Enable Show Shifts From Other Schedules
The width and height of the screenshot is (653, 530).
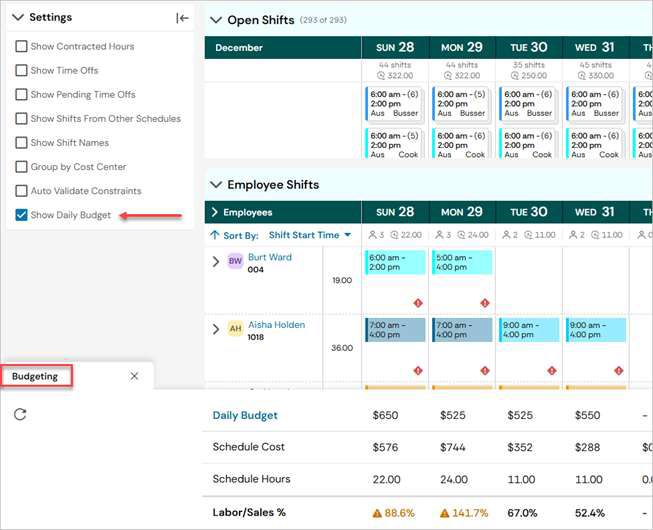point(21,118)
